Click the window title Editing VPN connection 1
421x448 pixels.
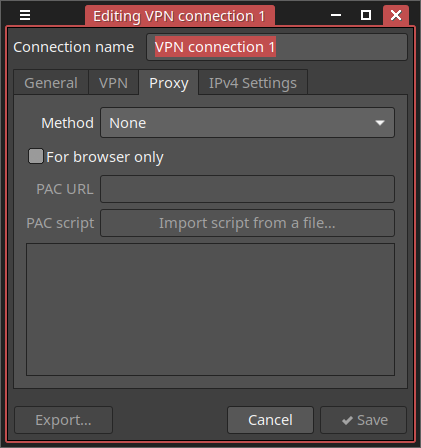pos(179,16)
